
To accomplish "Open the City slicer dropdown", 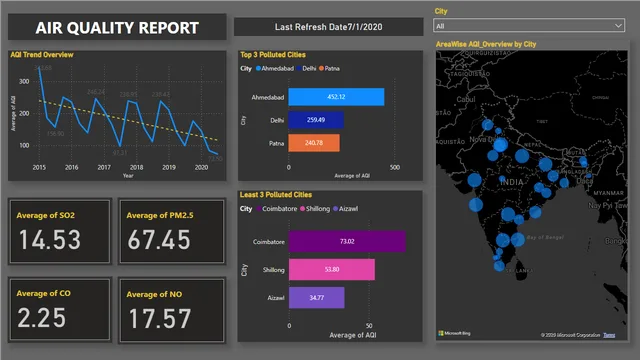I will (529, 26).
